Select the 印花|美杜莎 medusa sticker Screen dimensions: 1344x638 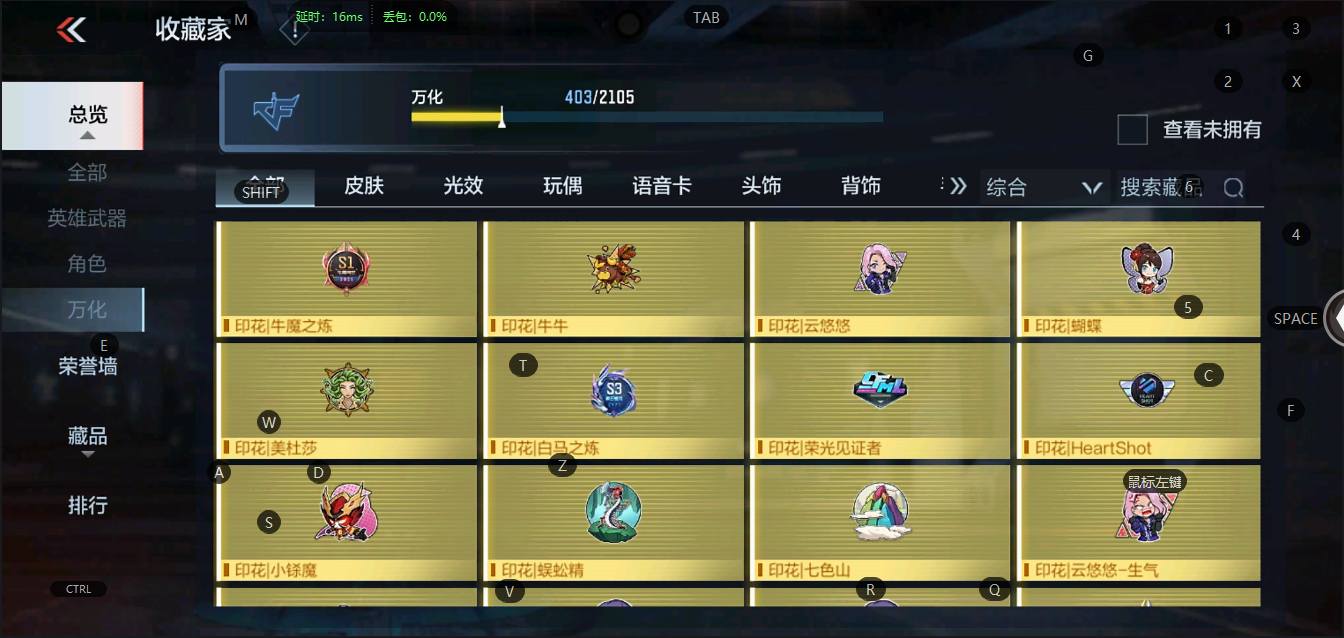[346, 401]
